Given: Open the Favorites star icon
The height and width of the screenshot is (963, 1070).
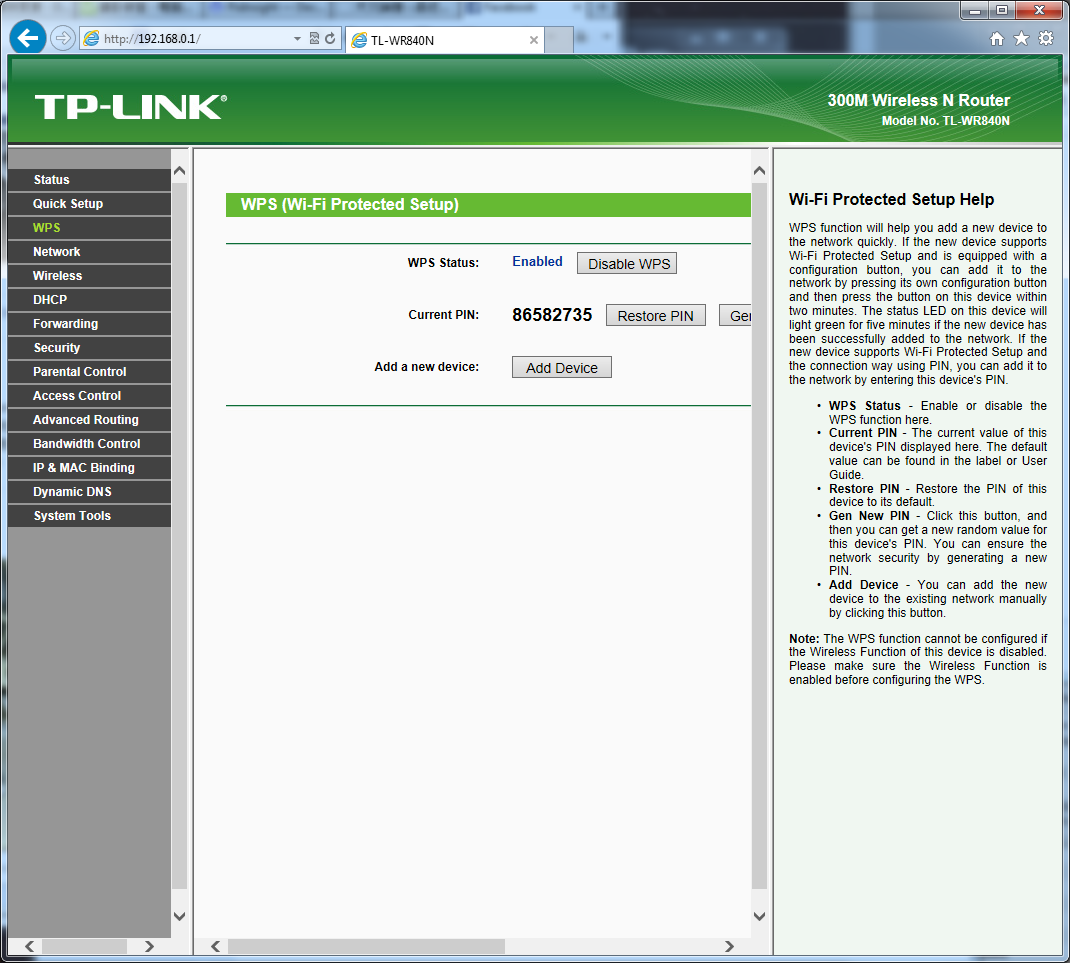Looking at the screenshot, I should tap(1021, 39).
